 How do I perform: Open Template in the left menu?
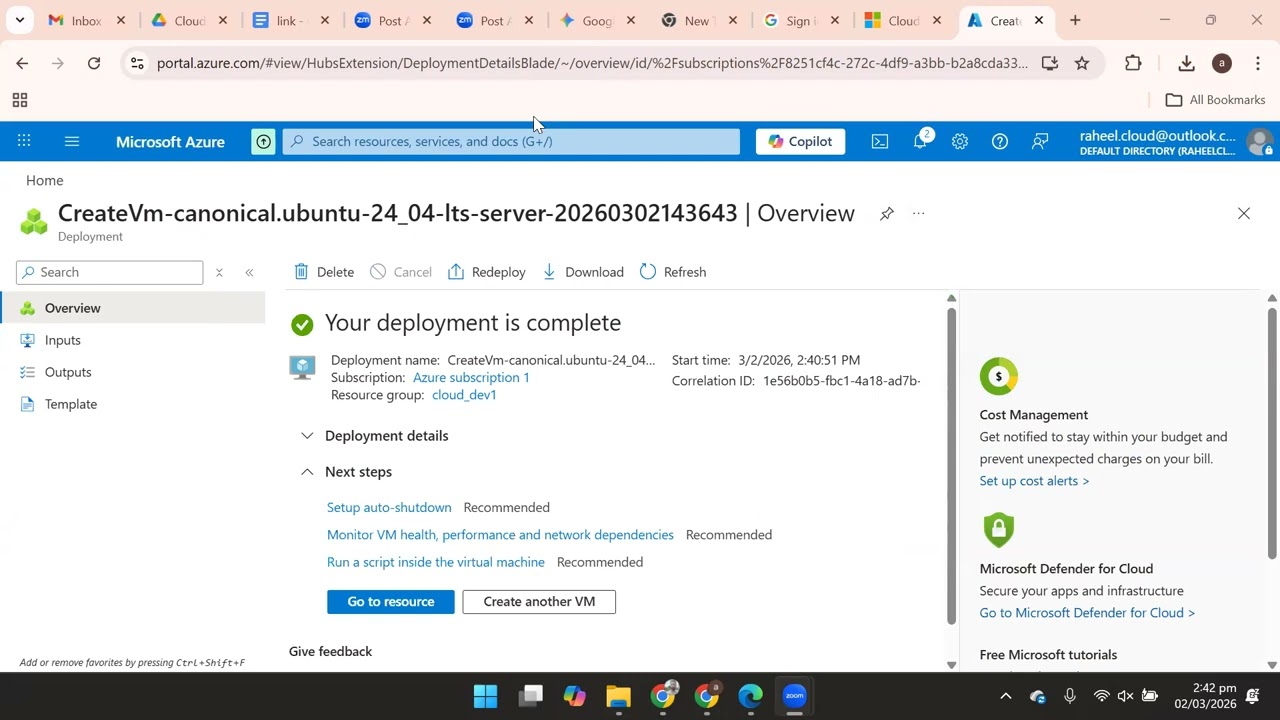133,404
